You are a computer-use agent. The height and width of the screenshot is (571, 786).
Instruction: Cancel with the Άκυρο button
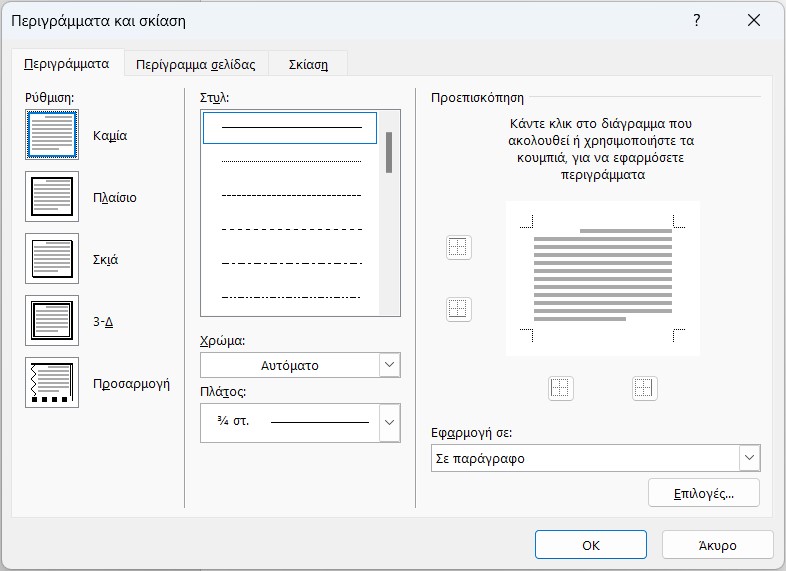point(717,545)
